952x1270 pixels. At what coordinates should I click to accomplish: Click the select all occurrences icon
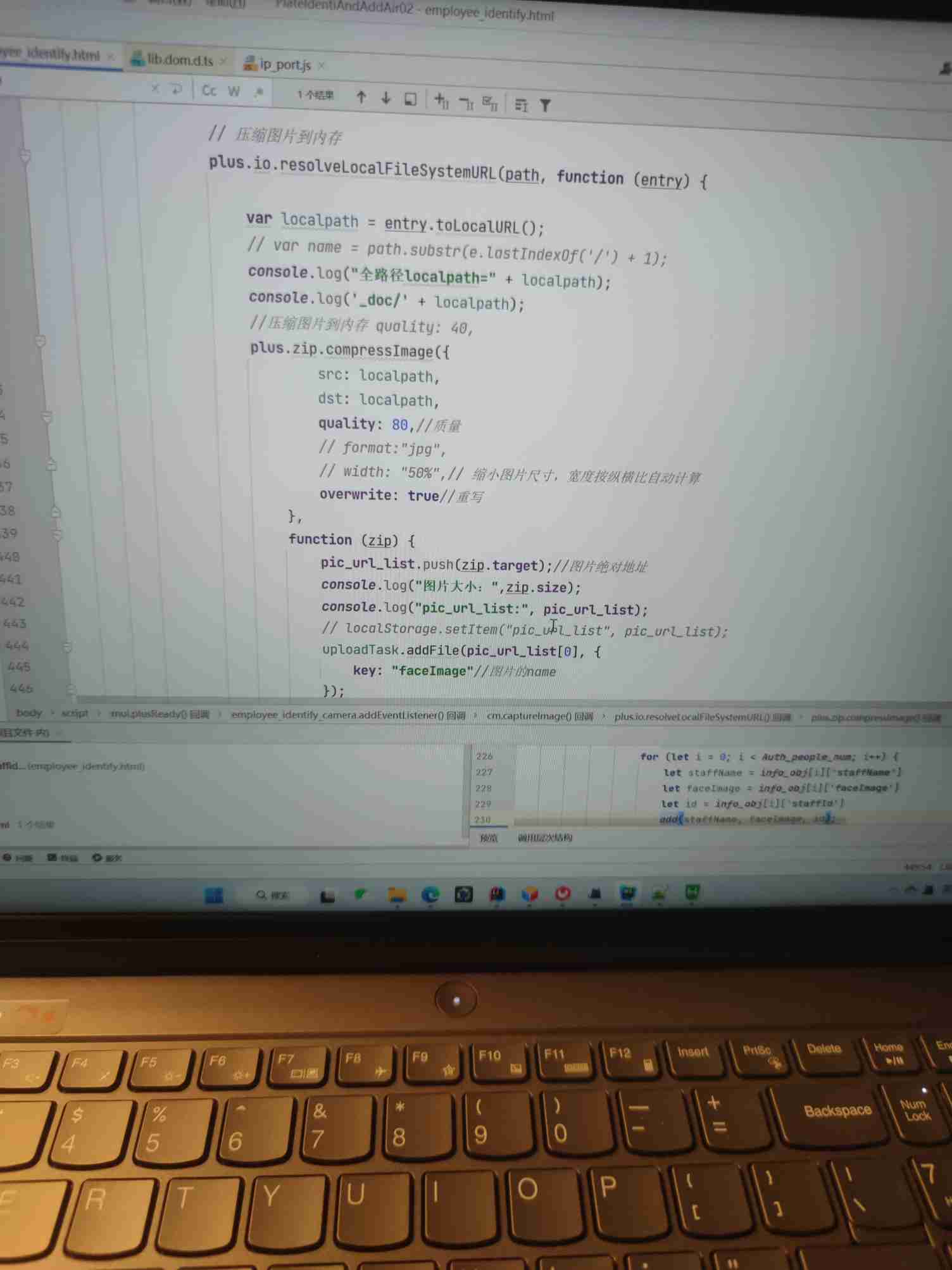pos(489,103)
